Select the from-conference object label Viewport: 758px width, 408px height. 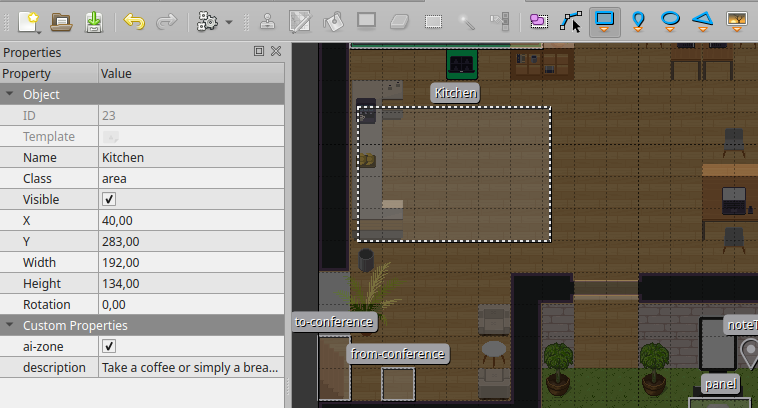pyautogui.click(x=398, y=354)
